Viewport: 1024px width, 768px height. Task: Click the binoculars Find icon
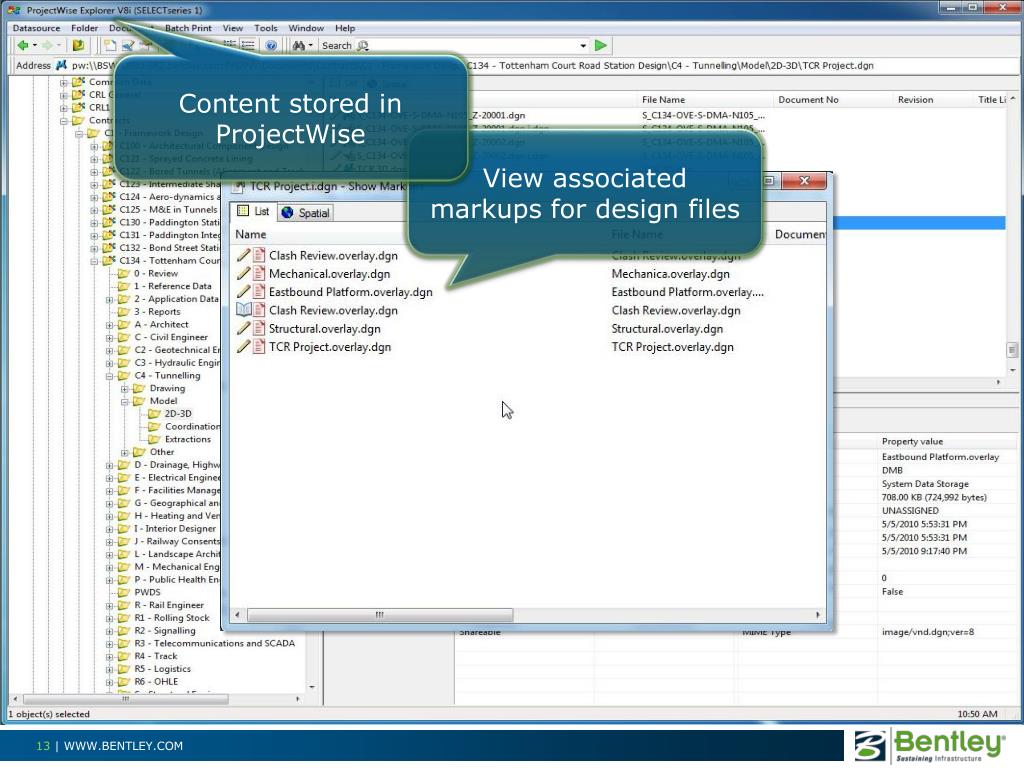298,45
